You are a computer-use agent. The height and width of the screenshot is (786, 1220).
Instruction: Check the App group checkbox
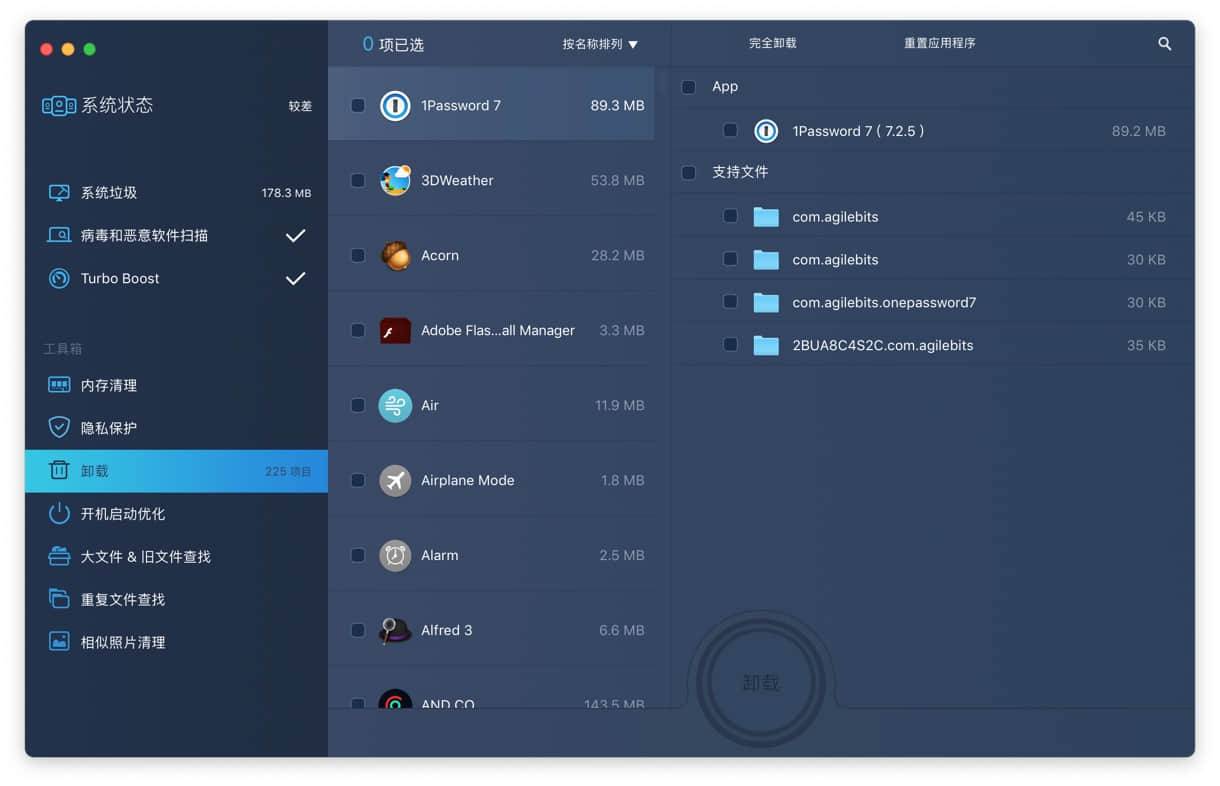click(688, 87)
